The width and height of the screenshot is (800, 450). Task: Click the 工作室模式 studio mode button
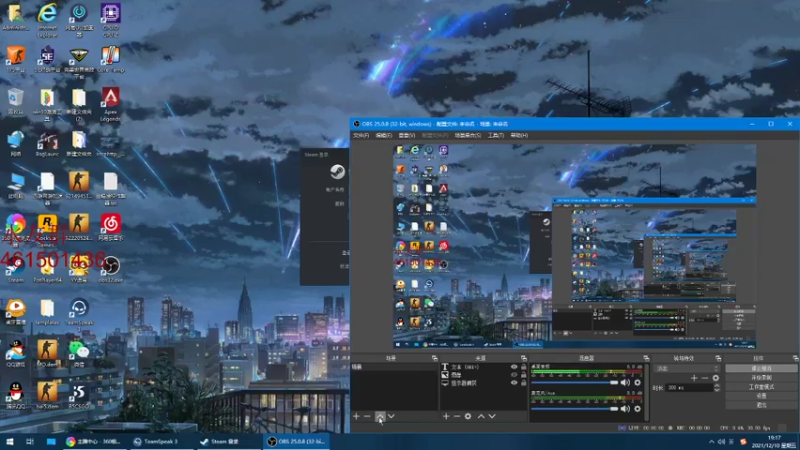[x=761, y=387]
